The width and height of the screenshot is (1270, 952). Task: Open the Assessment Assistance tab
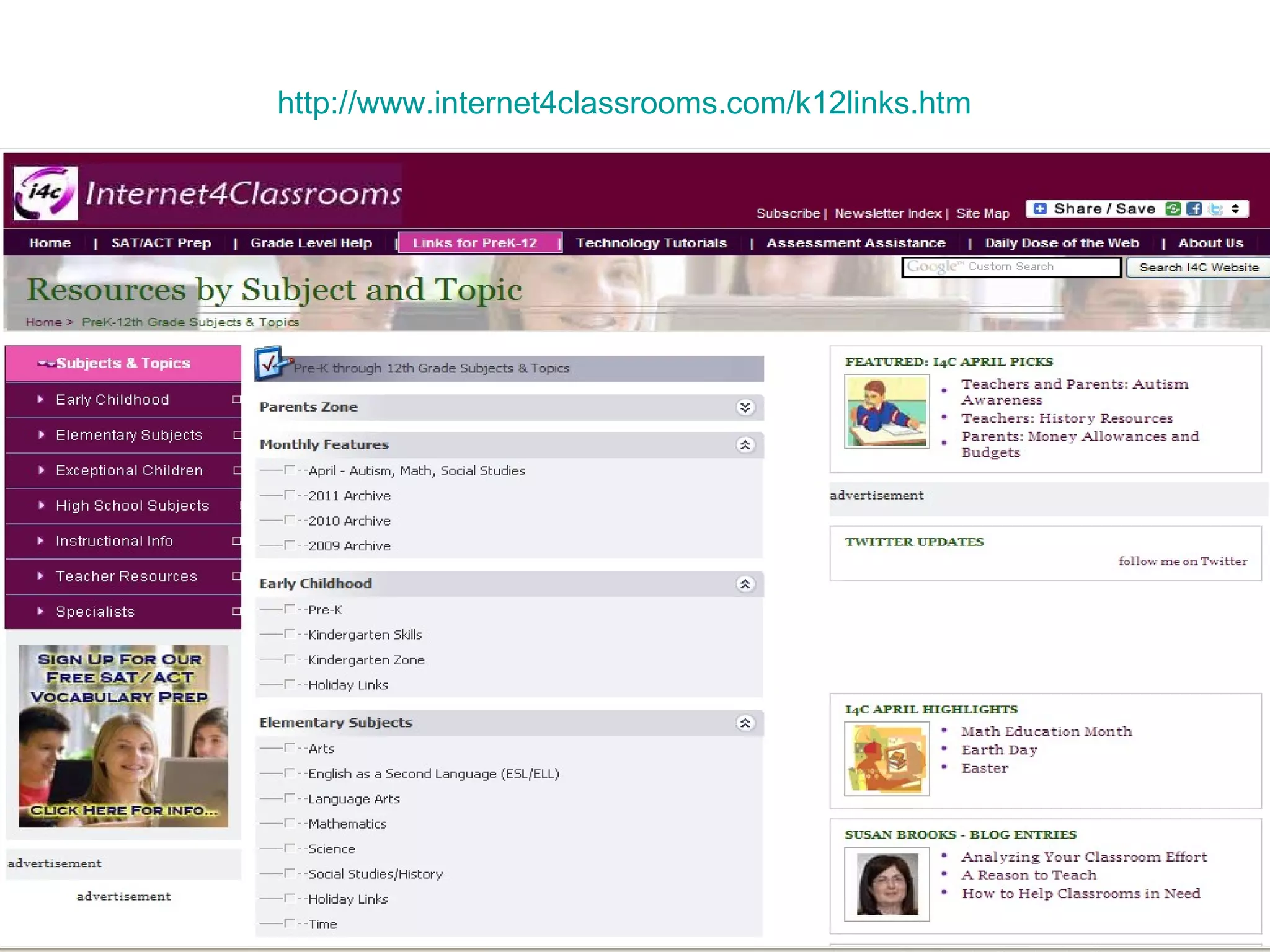856,243
